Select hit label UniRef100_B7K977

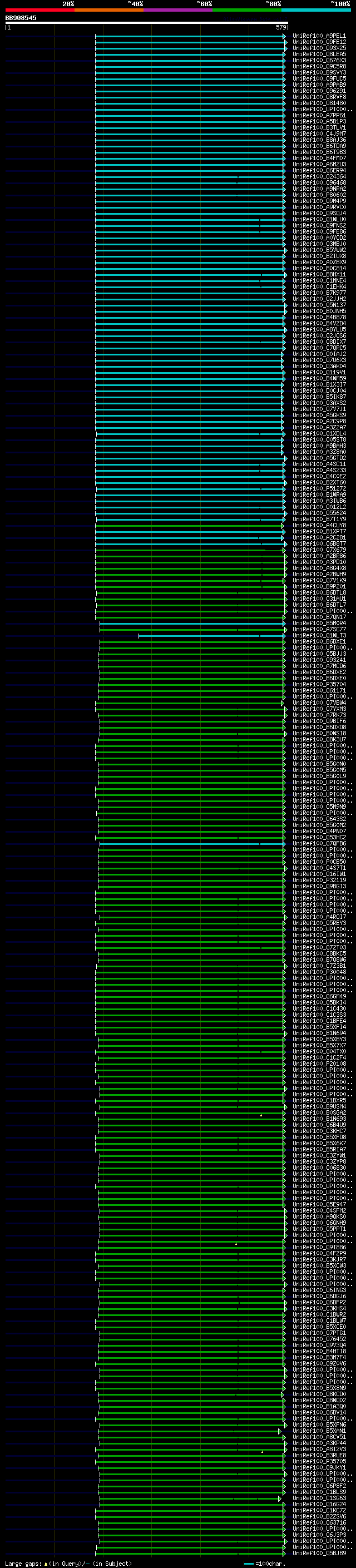(x=319, y=293)
